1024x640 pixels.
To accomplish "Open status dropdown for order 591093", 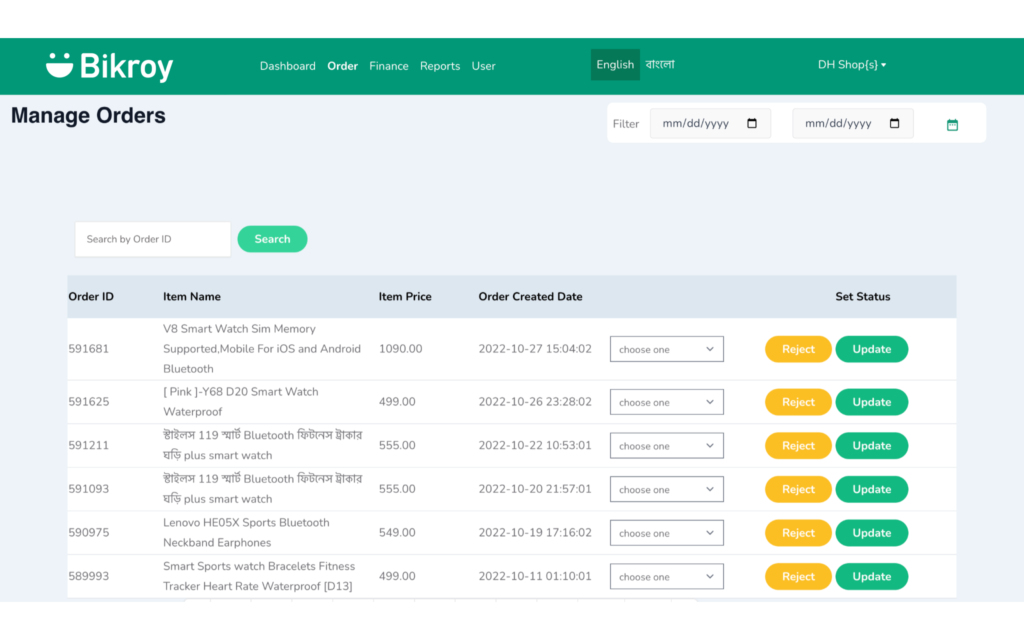I will click(667, 490).
